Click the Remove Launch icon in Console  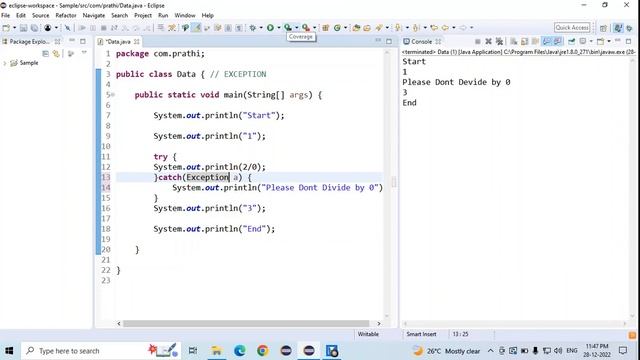[x=488, y=41]
